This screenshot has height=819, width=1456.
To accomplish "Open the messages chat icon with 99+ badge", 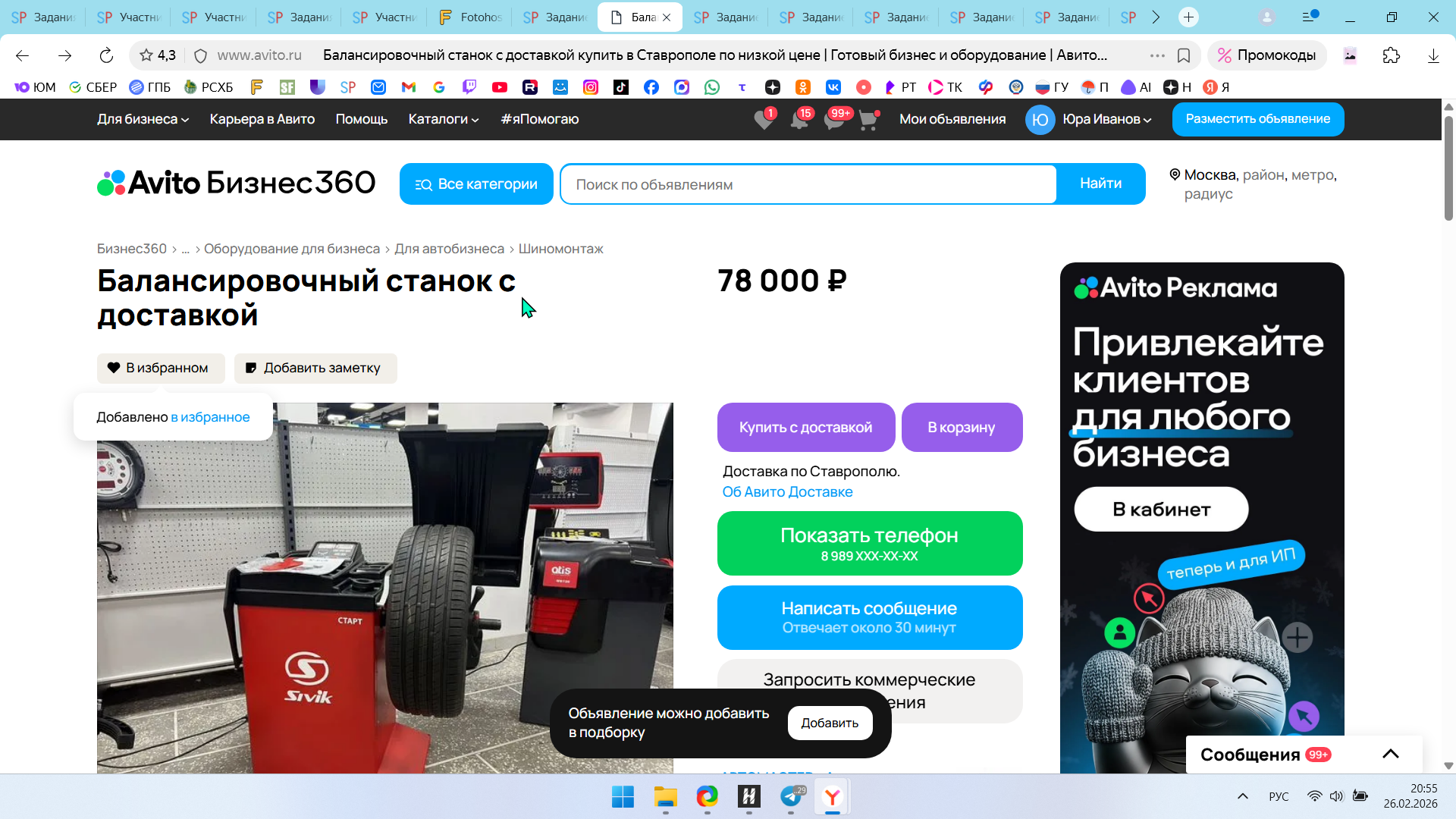I will (833, 120).
